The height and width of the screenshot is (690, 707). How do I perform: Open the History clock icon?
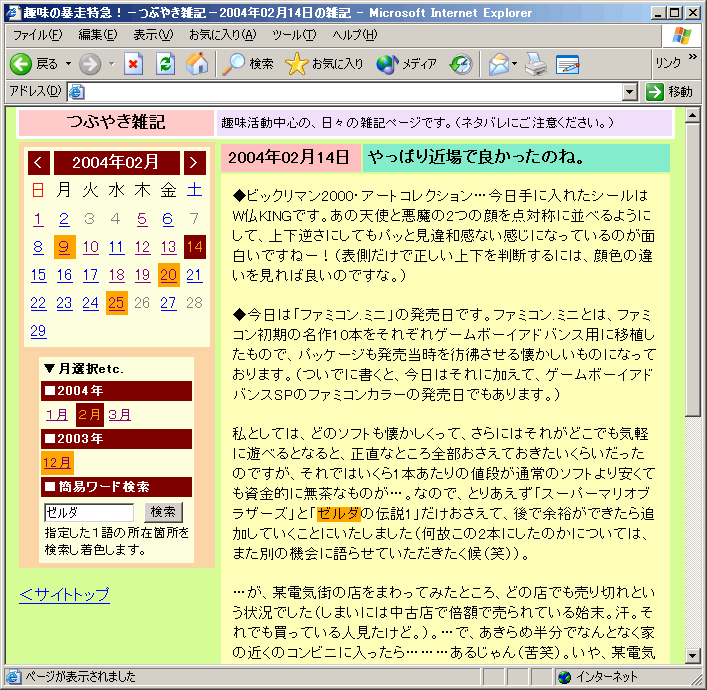461,64
